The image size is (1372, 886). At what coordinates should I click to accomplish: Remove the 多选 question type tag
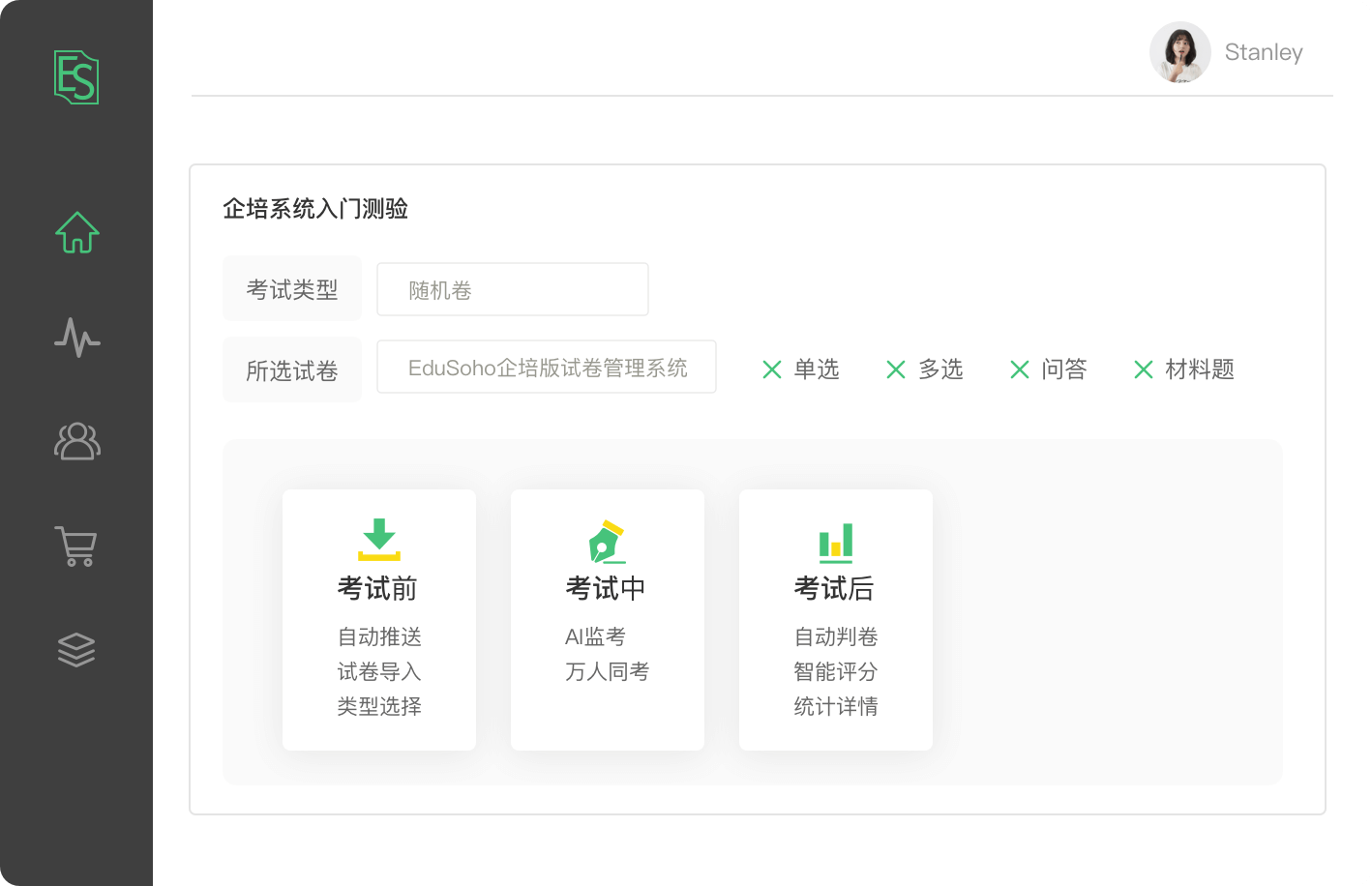coord(895,369)
